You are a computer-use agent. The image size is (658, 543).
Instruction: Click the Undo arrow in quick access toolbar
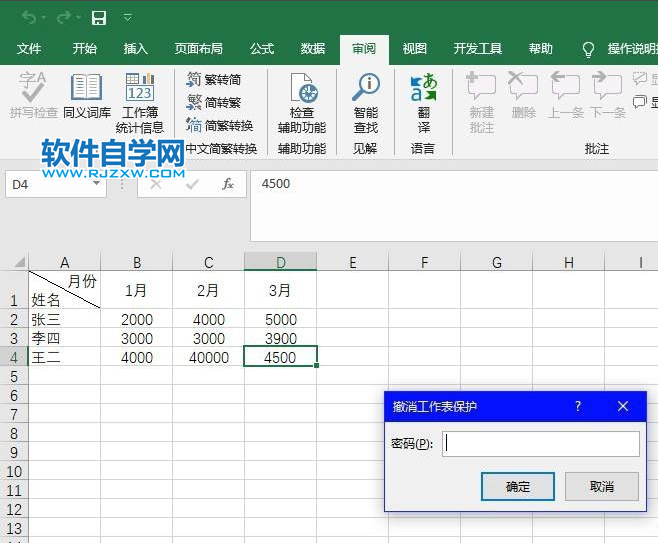pyautogui.click(x=29, y=18)
